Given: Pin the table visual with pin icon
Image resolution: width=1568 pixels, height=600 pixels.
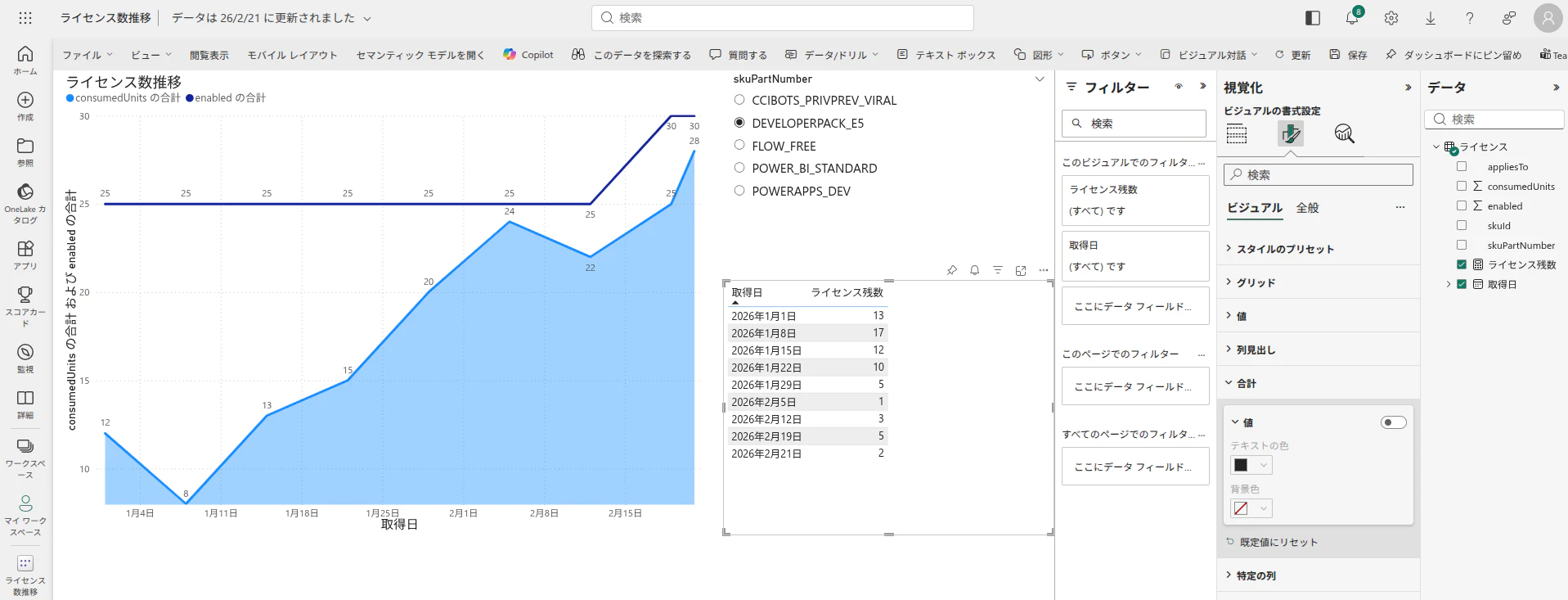Looking at the screenshot, I should [x=952, y=270].
